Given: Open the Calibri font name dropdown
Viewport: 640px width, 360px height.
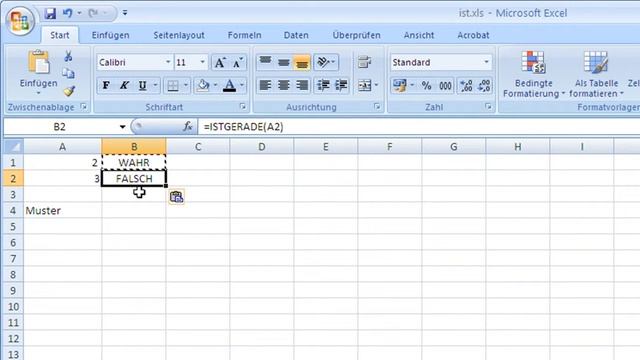Looking at the screenshot, I should click(x=168, y=62).
